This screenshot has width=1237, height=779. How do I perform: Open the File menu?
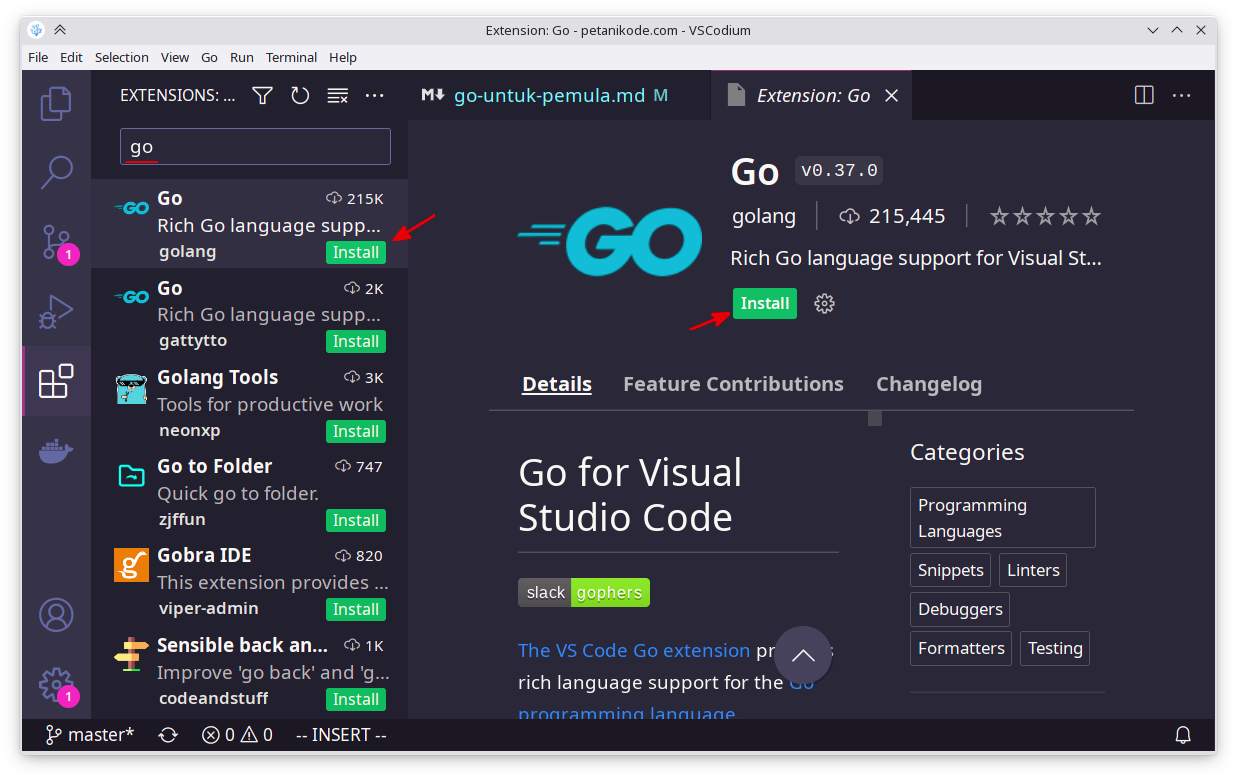[38, 57]
